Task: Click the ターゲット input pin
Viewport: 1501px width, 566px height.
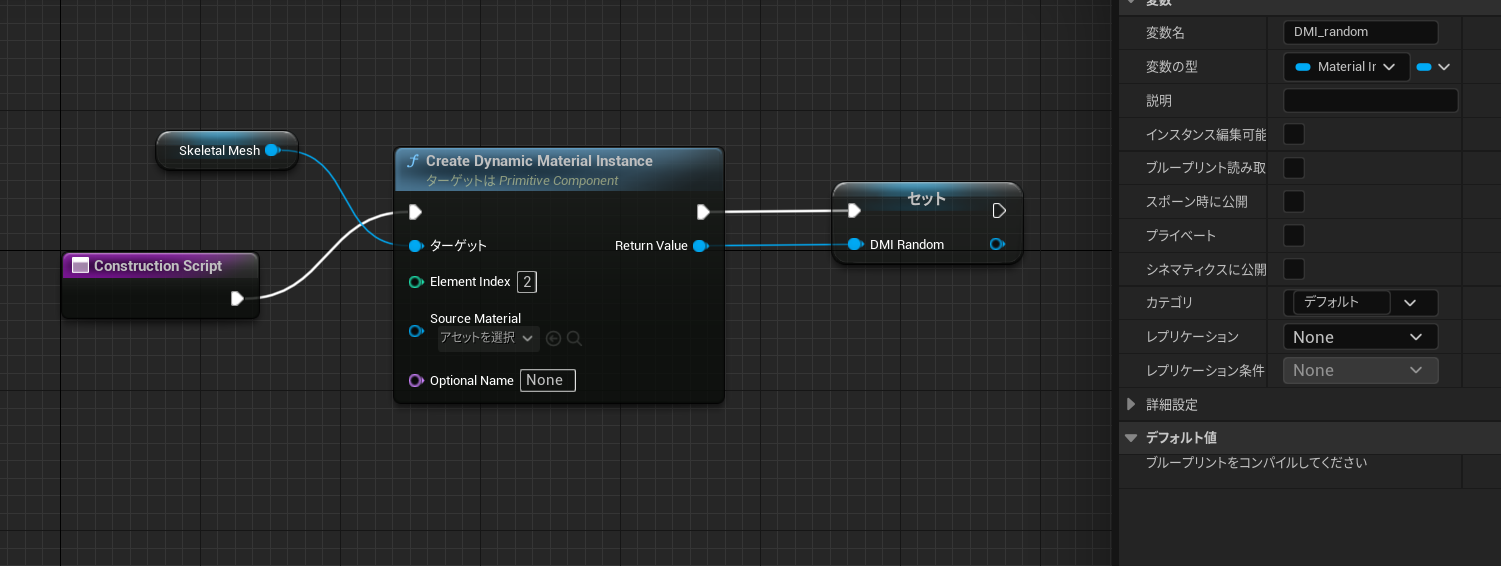Action: click(x=416, y=245)
